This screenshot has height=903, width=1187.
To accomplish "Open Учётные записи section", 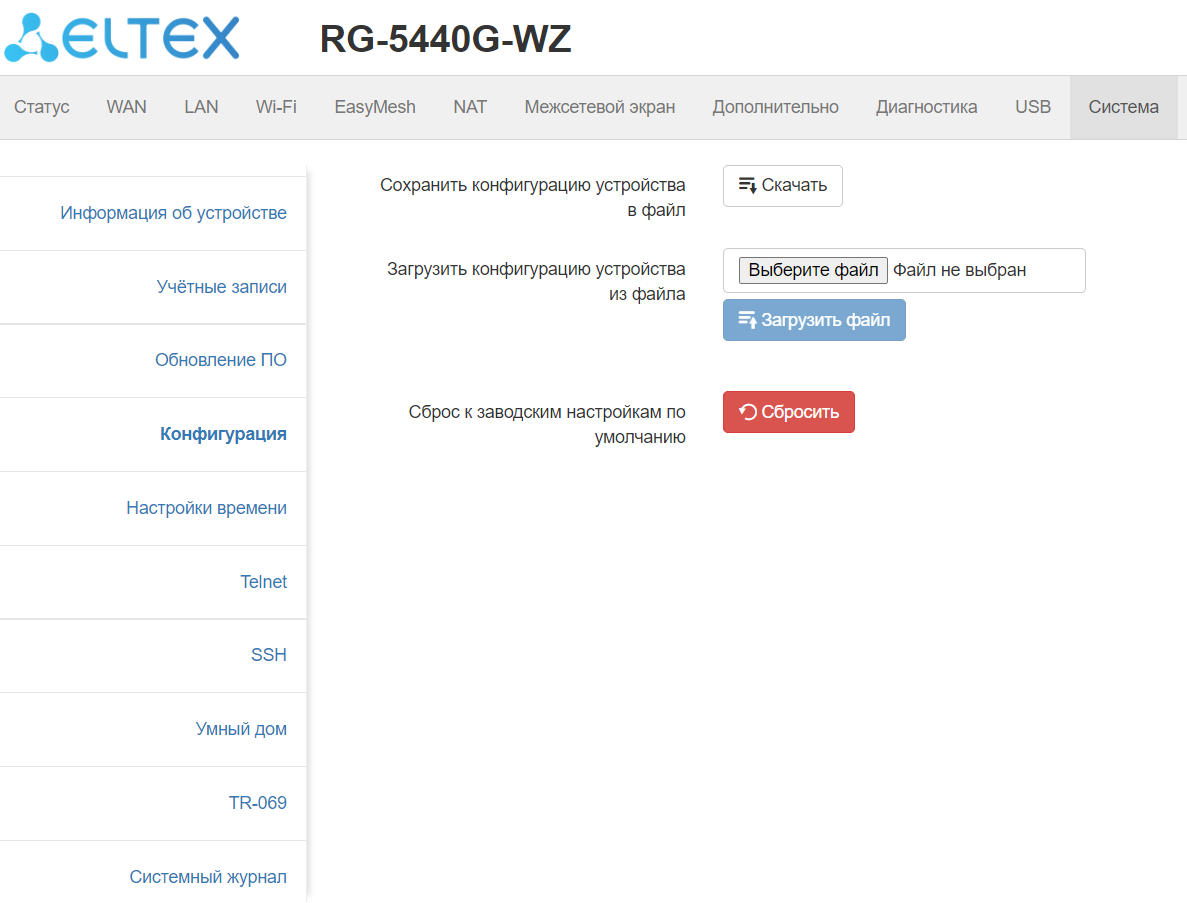I will 221,287.
